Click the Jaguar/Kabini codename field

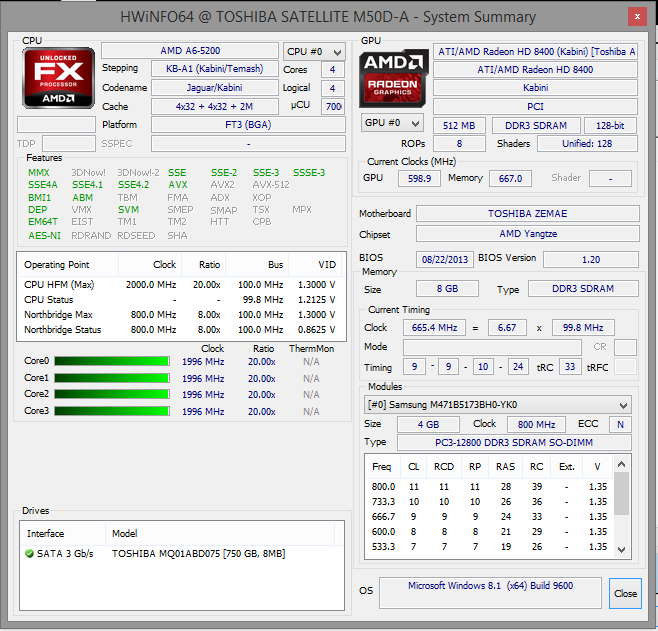(215, 88)
